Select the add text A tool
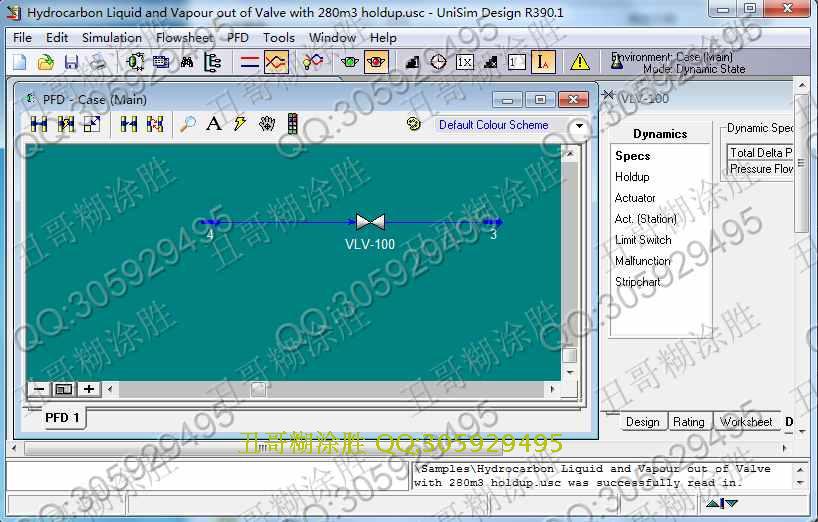This screenshot has height=522, width=818. 214,124
